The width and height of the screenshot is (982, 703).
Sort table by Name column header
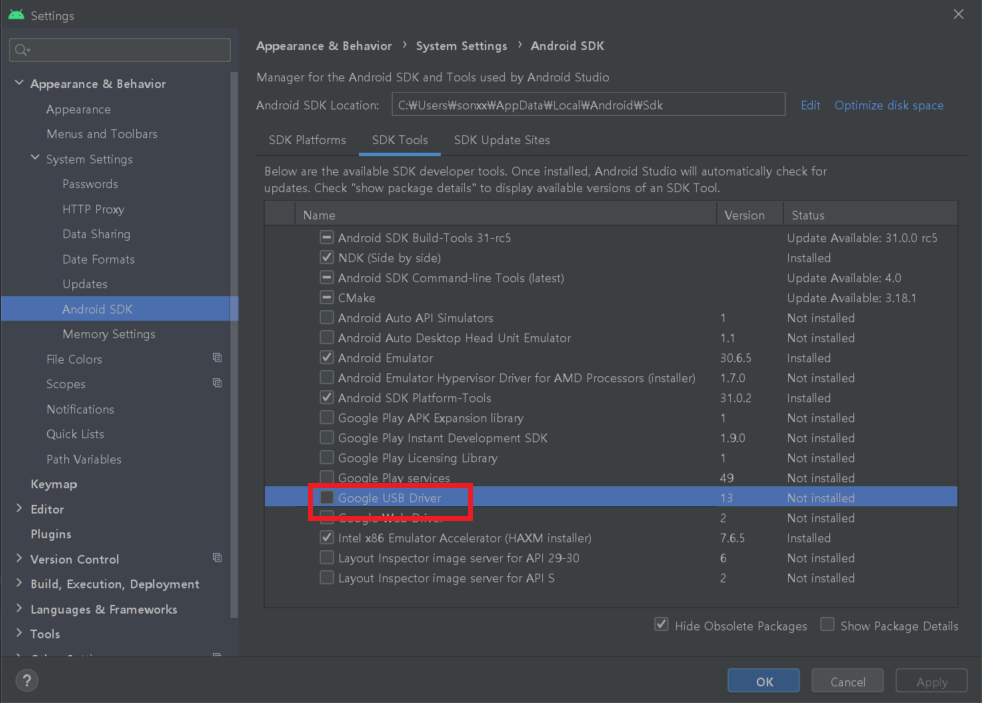coord(506,215)
